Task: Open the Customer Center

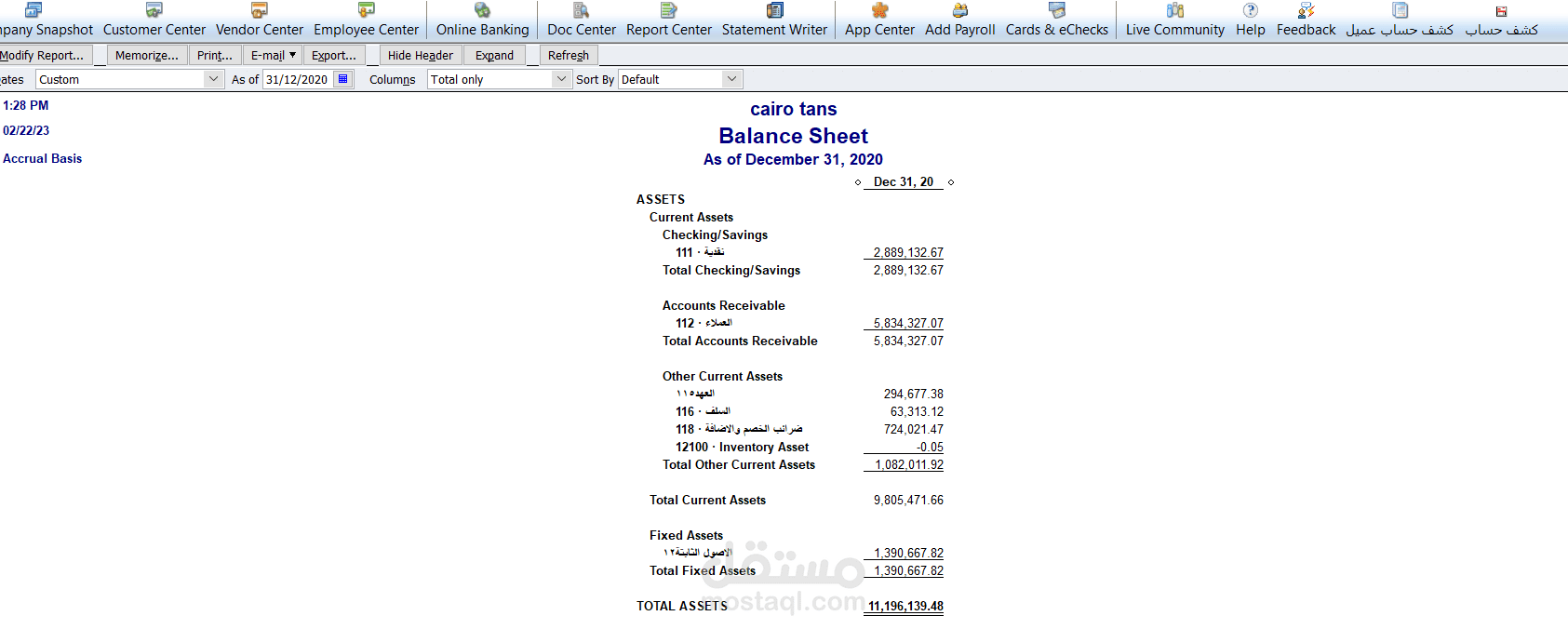Action: tap(154, 20)
